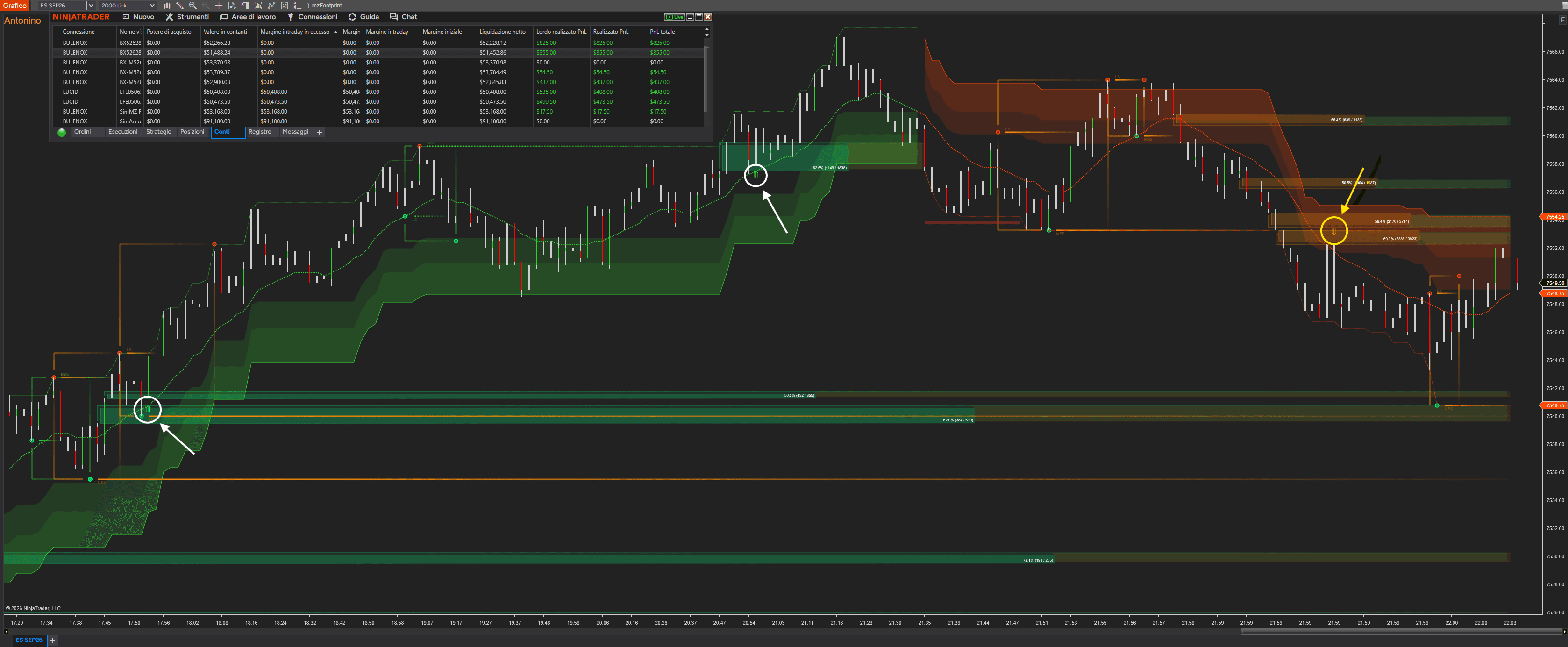
Task: Open the Chart Trader panel icon
Action: click(245, 6)
